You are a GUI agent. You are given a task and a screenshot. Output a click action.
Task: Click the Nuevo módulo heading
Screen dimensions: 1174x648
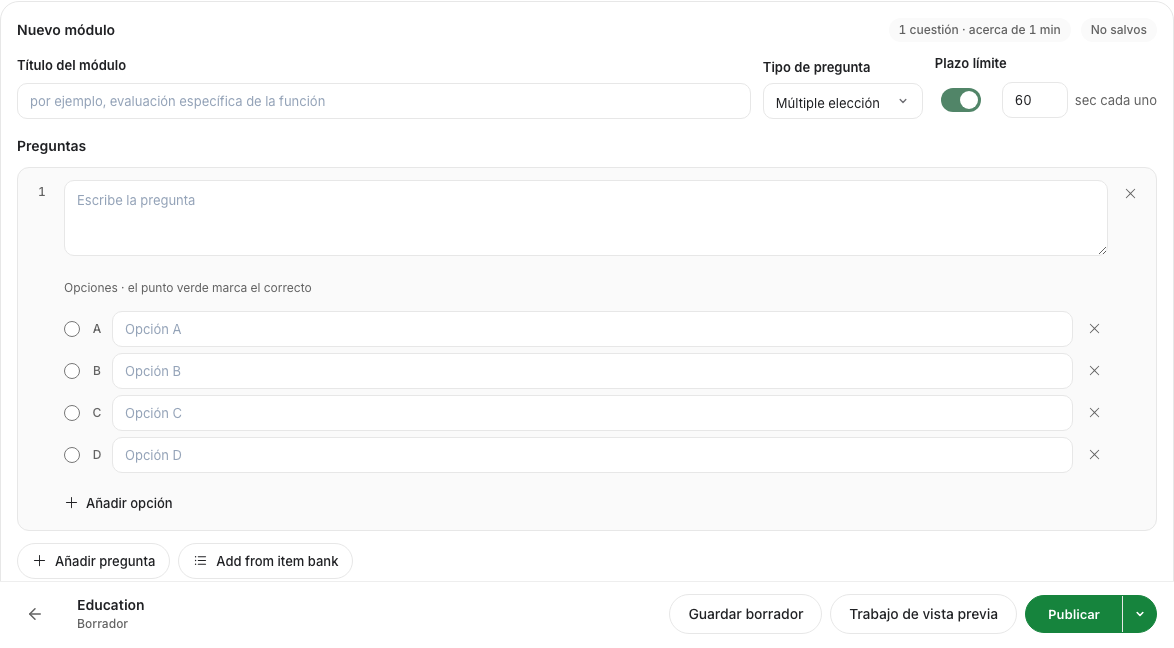[66, 30]
